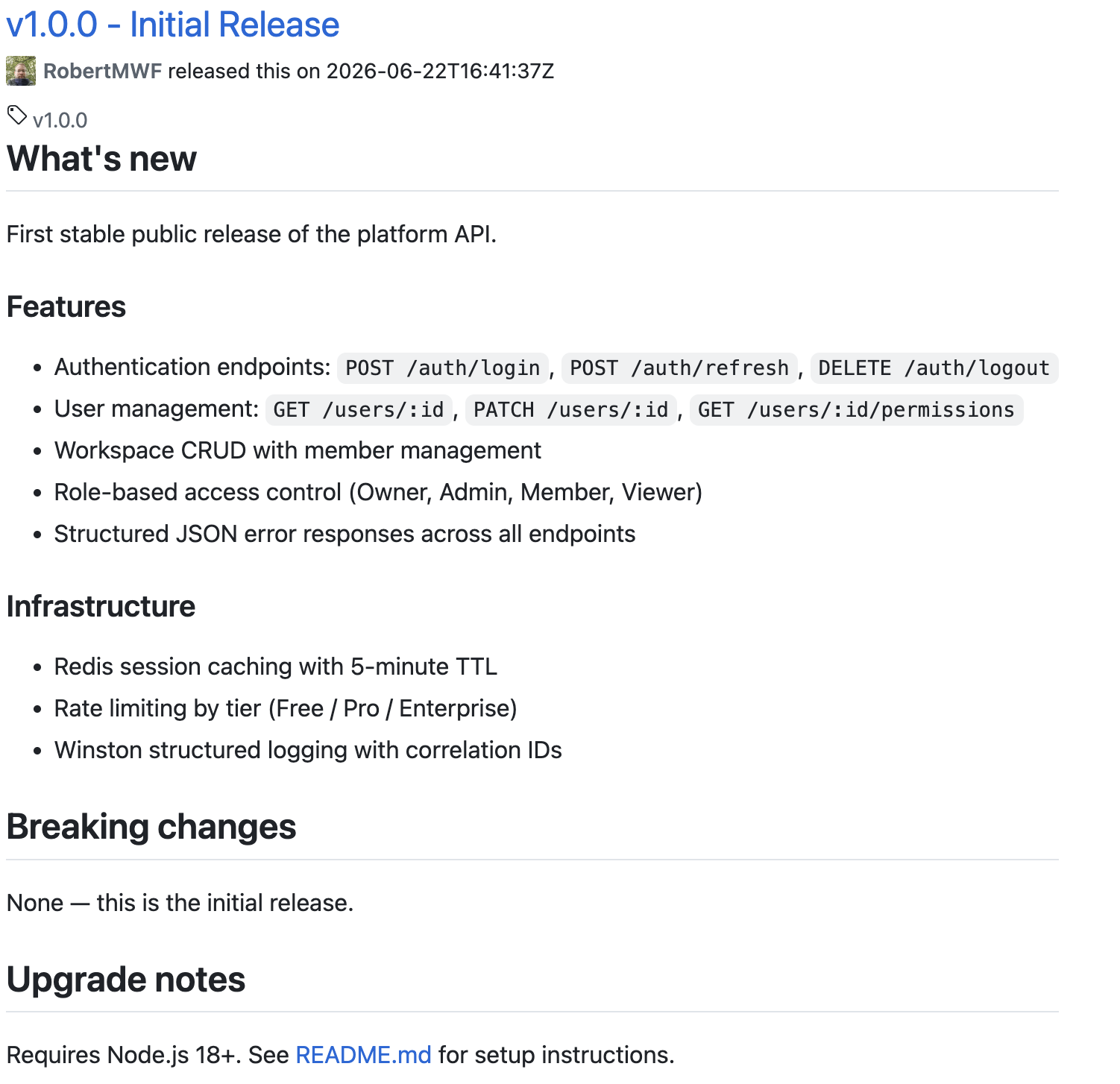1120x1084 pixels.
Task: Click RobertMWF's avatar image
Action: [21, 71]
